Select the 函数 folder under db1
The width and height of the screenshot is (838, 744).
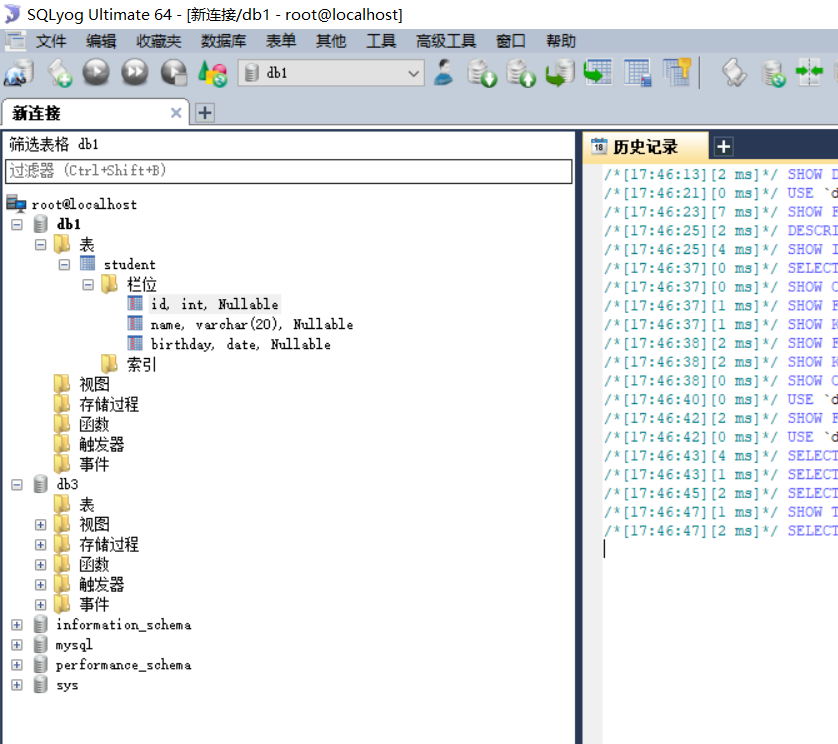tap(94, 424)
